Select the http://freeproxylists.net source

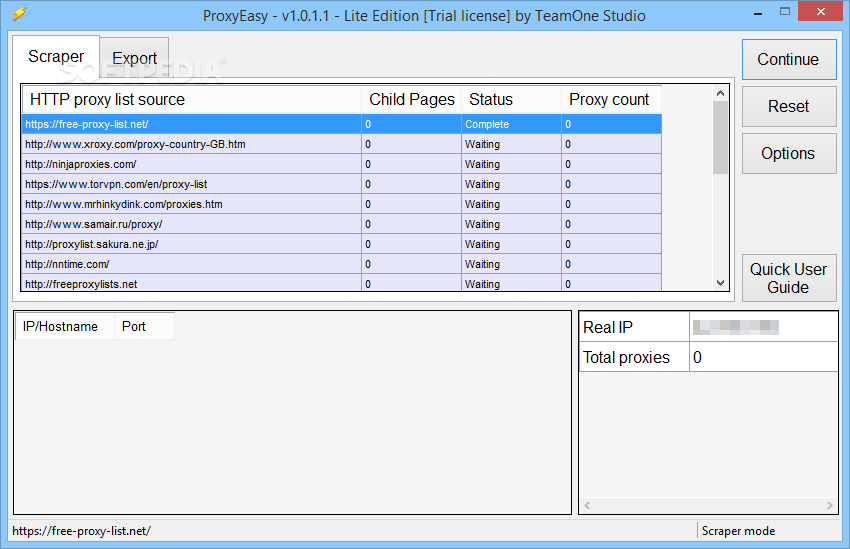tap(342, 283)
